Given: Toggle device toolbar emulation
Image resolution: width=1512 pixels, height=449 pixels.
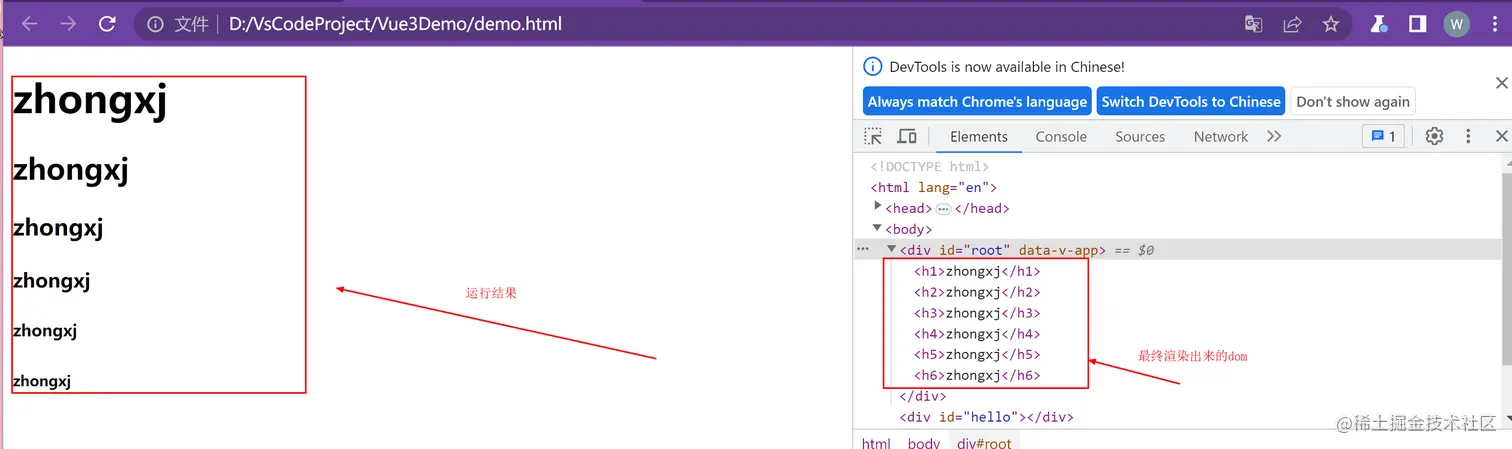Looking at the screenshot, I should point(907,136).
